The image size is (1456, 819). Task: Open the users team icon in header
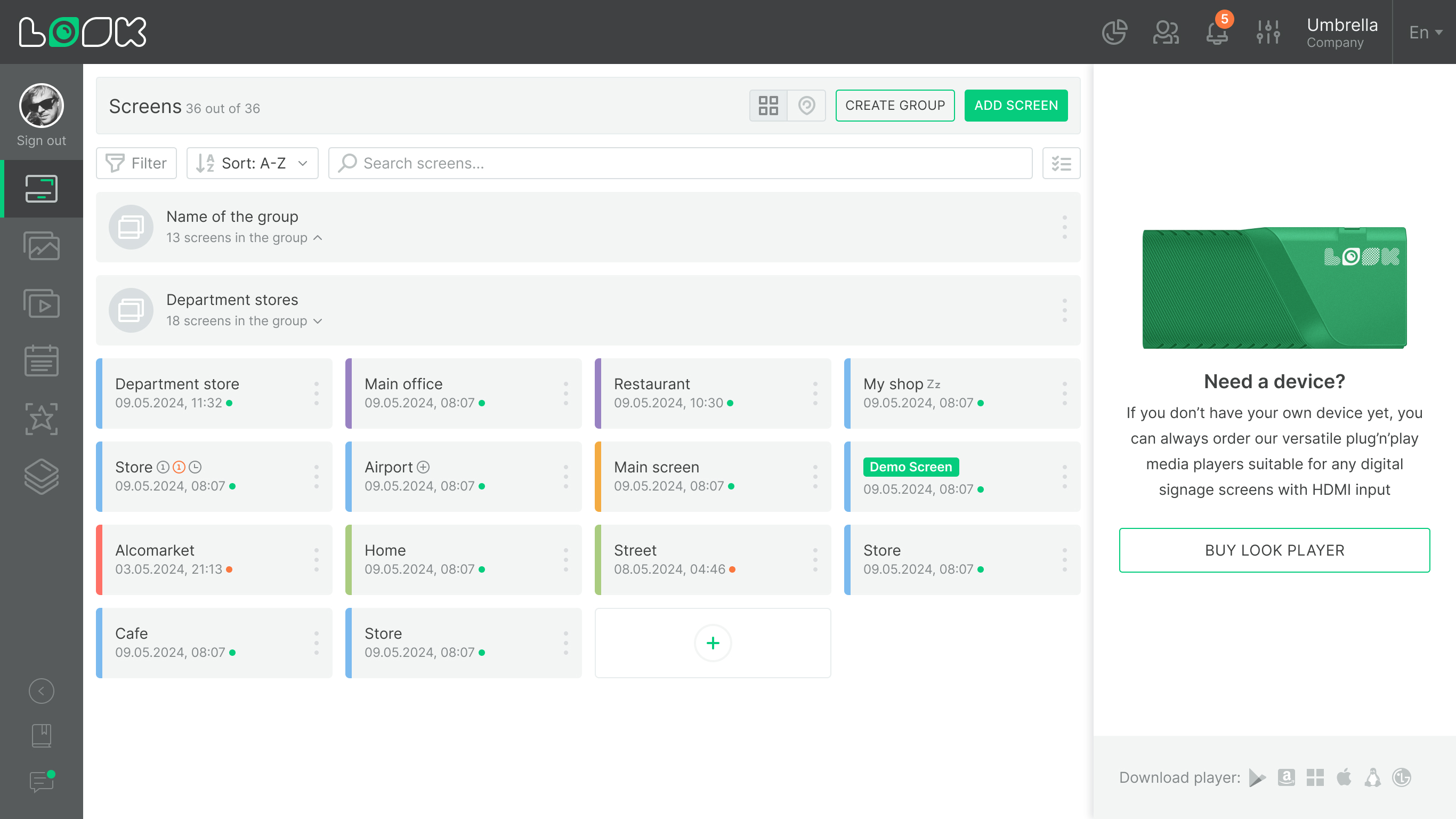tap(1166, 32)
